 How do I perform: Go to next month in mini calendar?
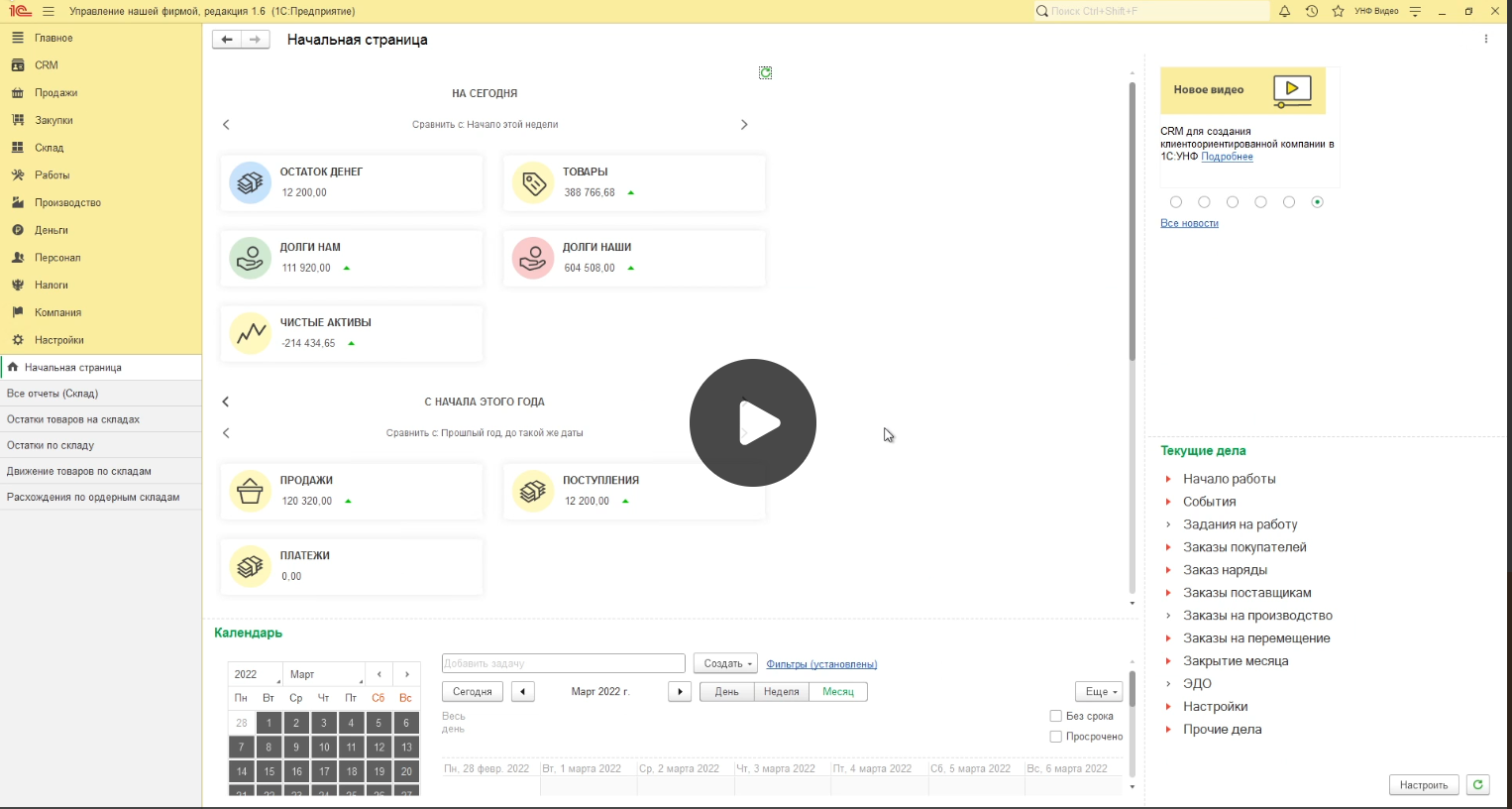pos(406,674)
